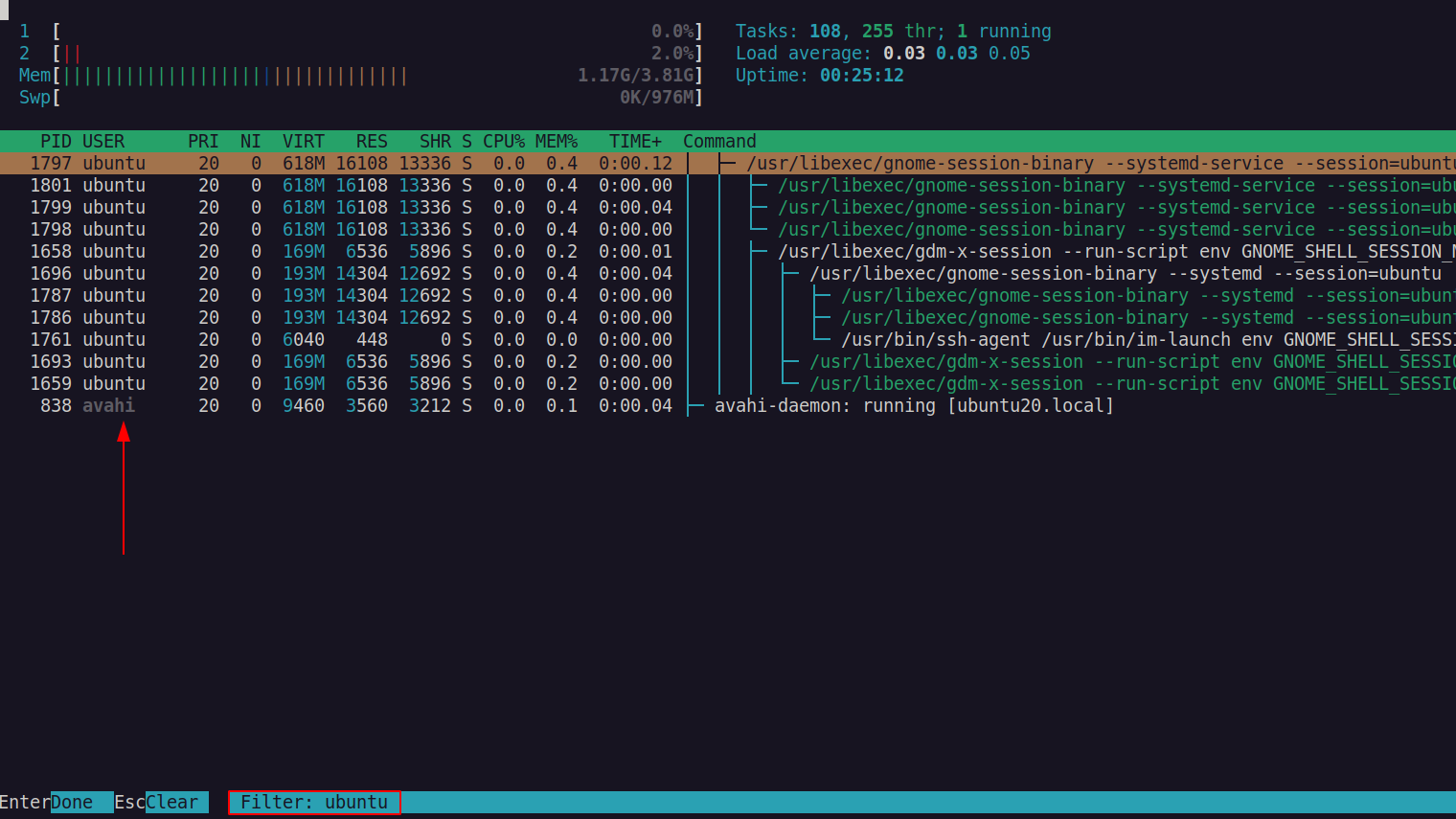
Task: Select process row with PID 1798
Action: [x=728, y=230]
